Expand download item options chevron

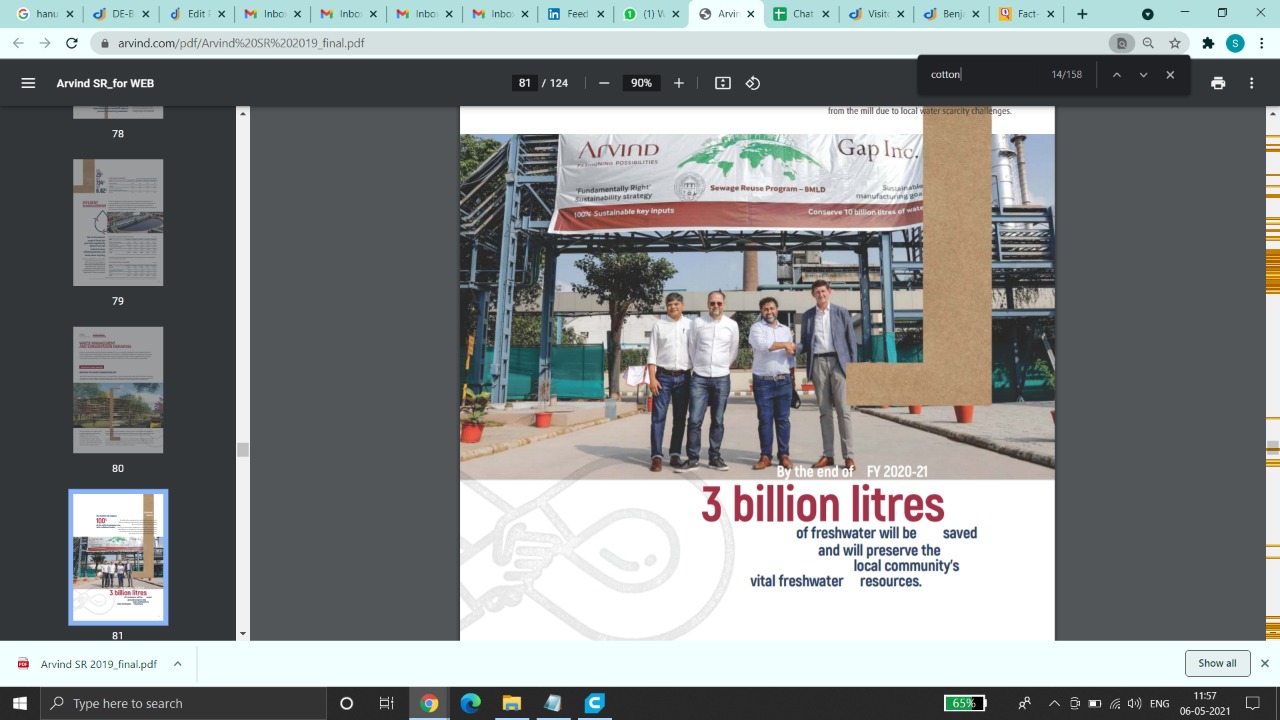(177, 664)
